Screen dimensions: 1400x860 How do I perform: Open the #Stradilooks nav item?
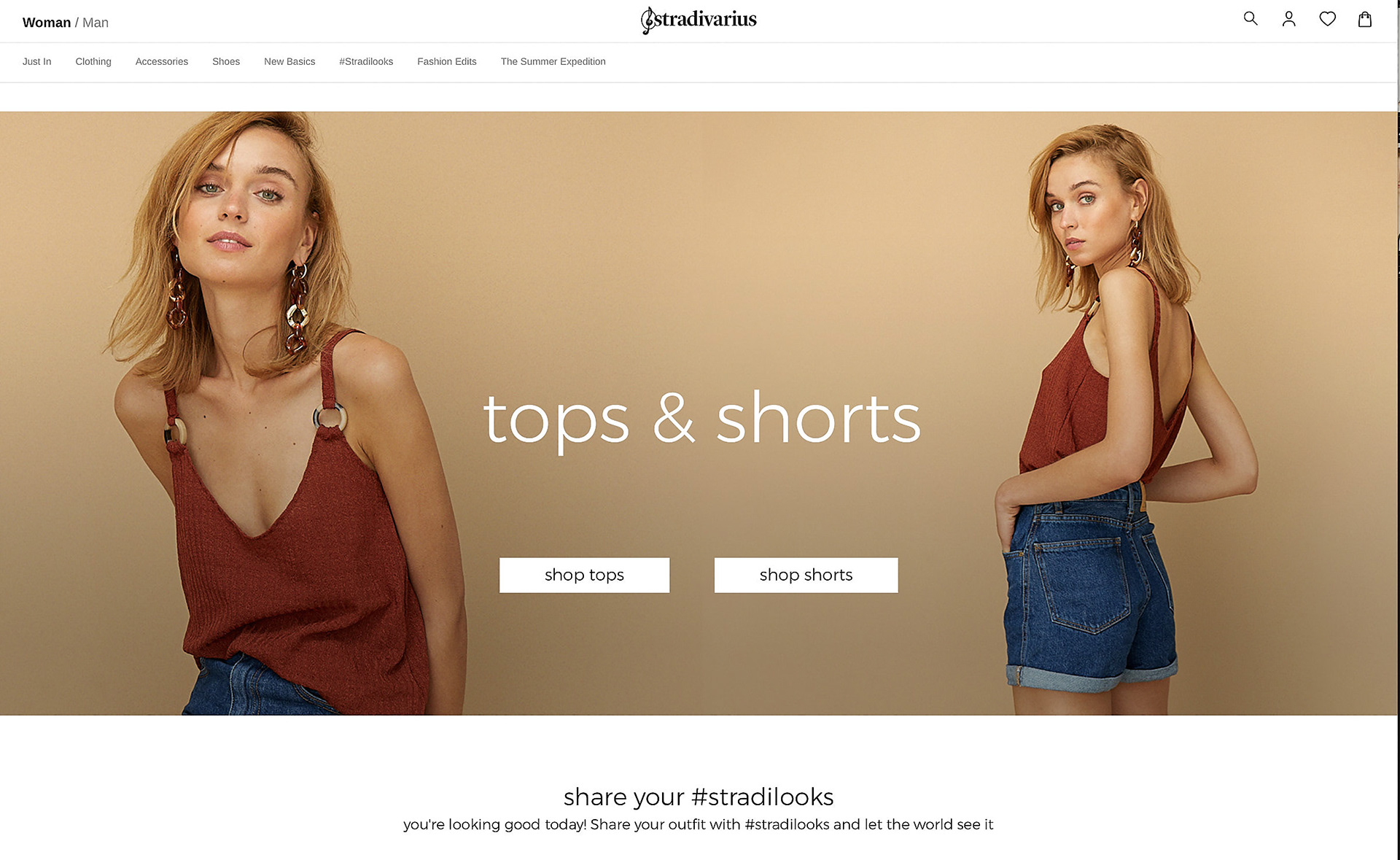pyautogui.click(x=366, y=61)
